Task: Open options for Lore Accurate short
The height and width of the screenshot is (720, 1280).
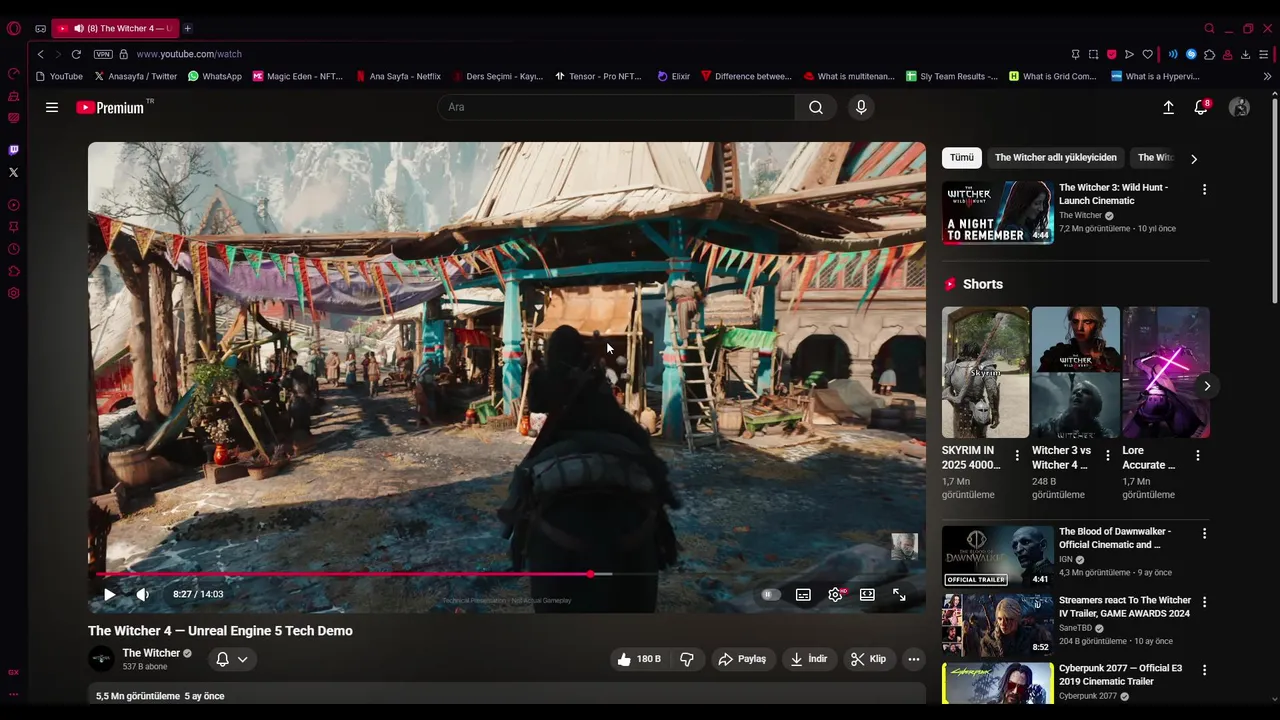Action: [x=1198, y=455]
